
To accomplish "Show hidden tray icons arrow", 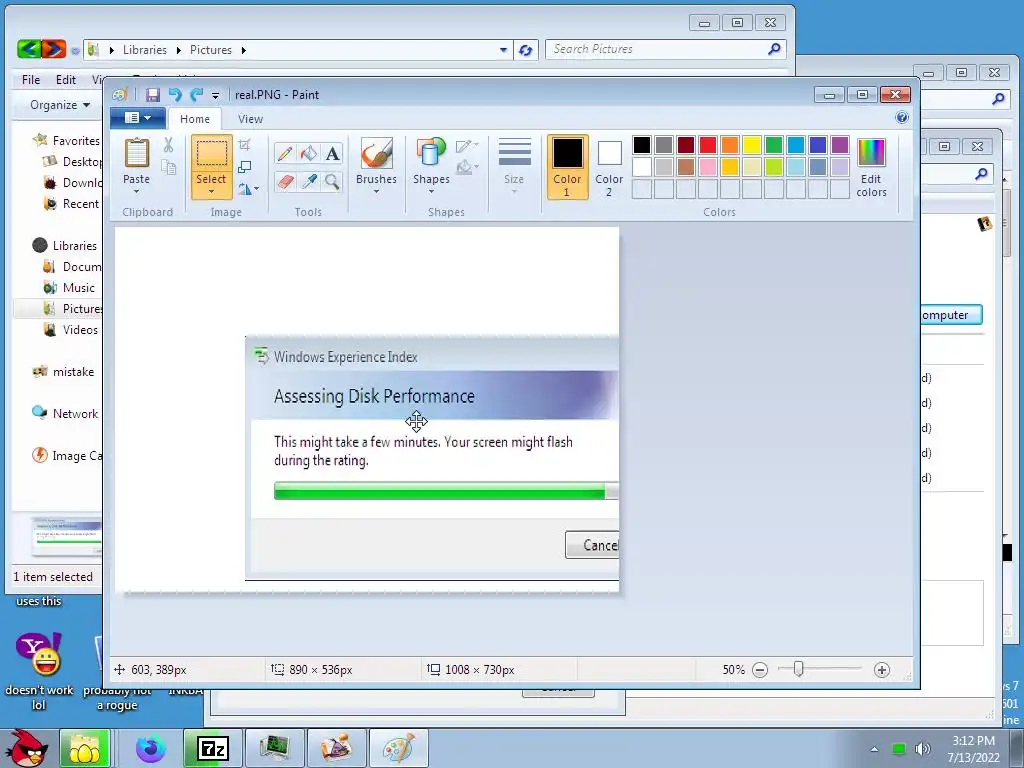I will pos(874,749).
